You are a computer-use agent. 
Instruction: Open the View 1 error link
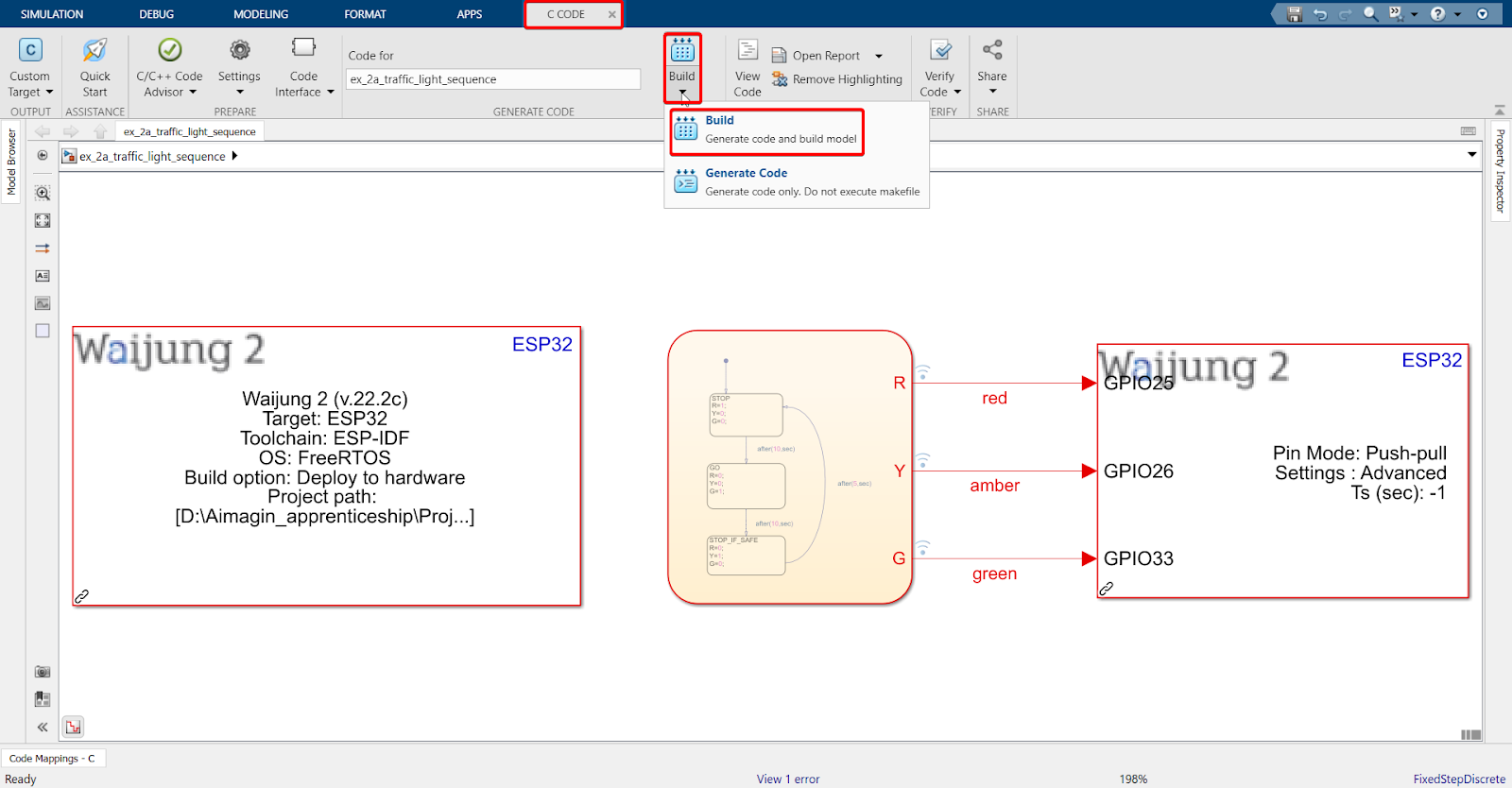coord(788,779)
